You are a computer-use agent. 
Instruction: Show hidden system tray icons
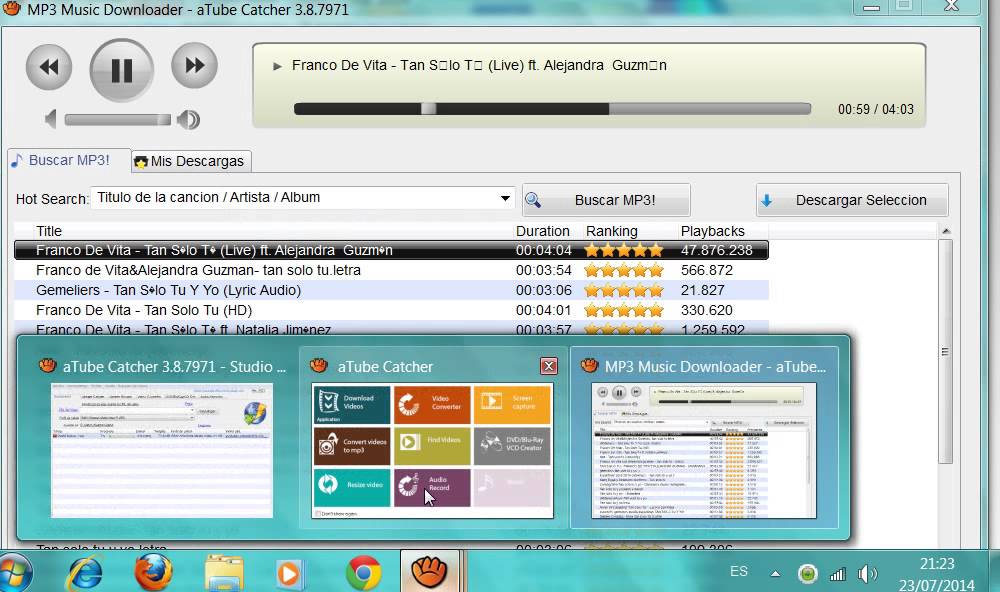pyautogui.click(x=775, y=574)
